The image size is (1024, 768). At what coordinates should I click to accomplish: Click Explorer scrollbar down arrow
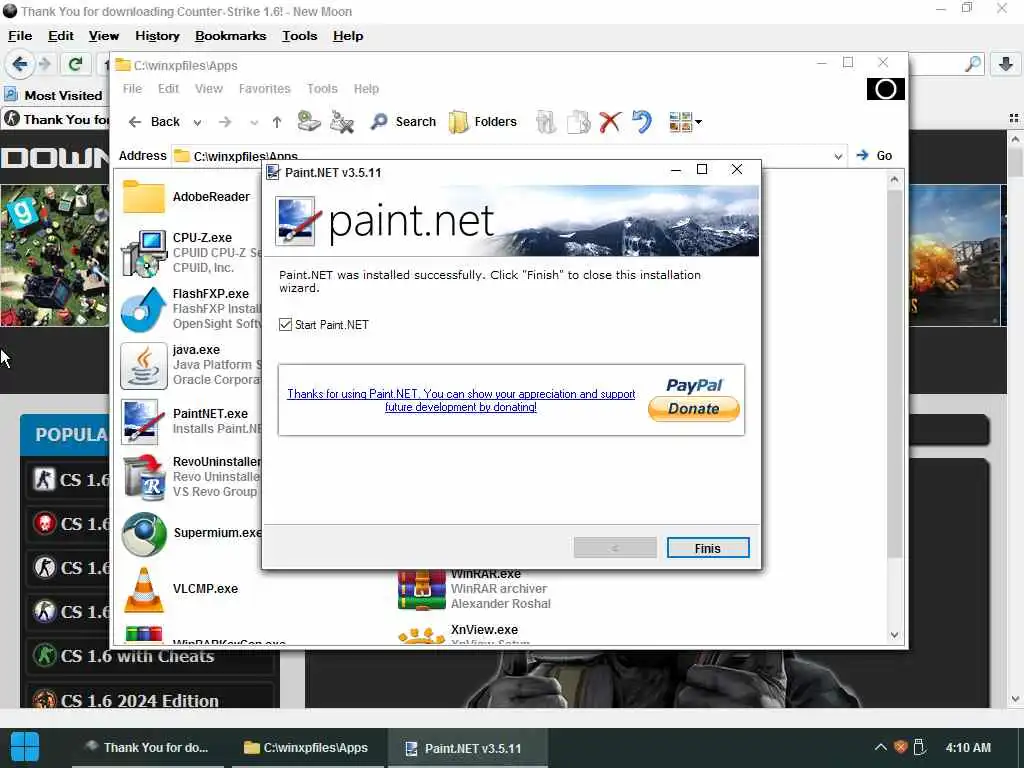click(894, 635)
